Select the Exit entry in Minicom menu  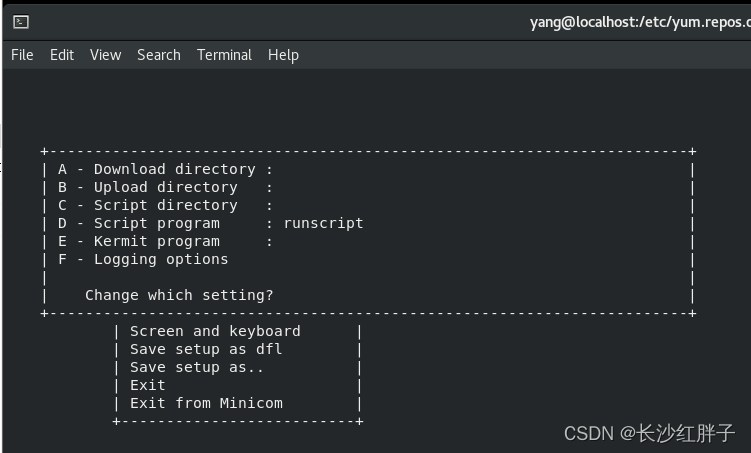pos(148,385)
